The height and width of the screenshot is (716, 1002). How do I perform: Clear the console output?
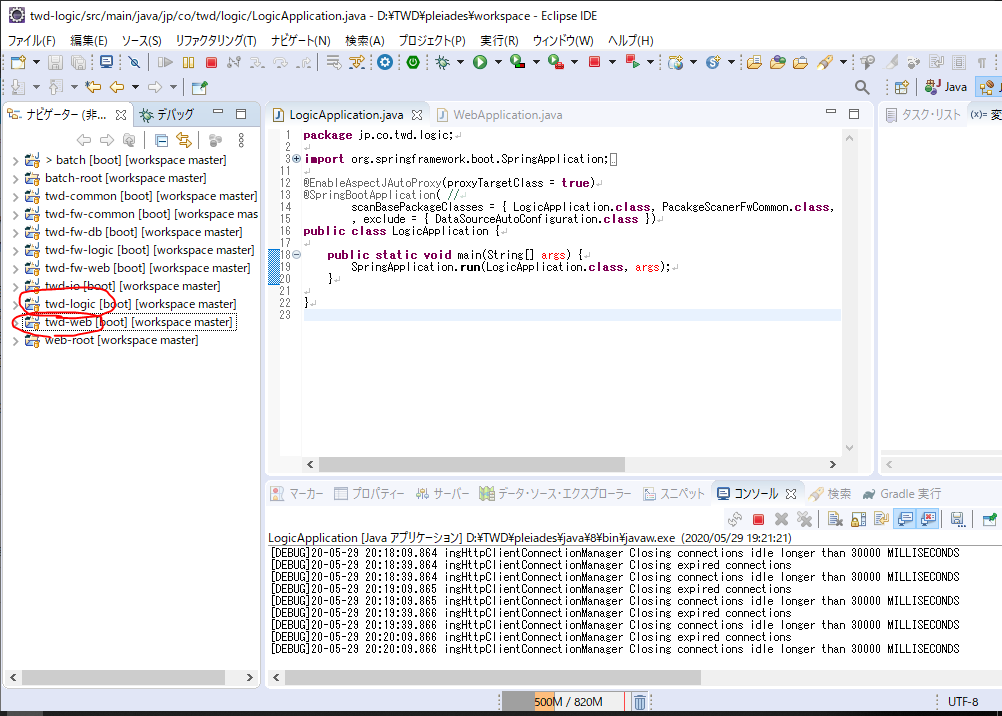coord(834,519)
